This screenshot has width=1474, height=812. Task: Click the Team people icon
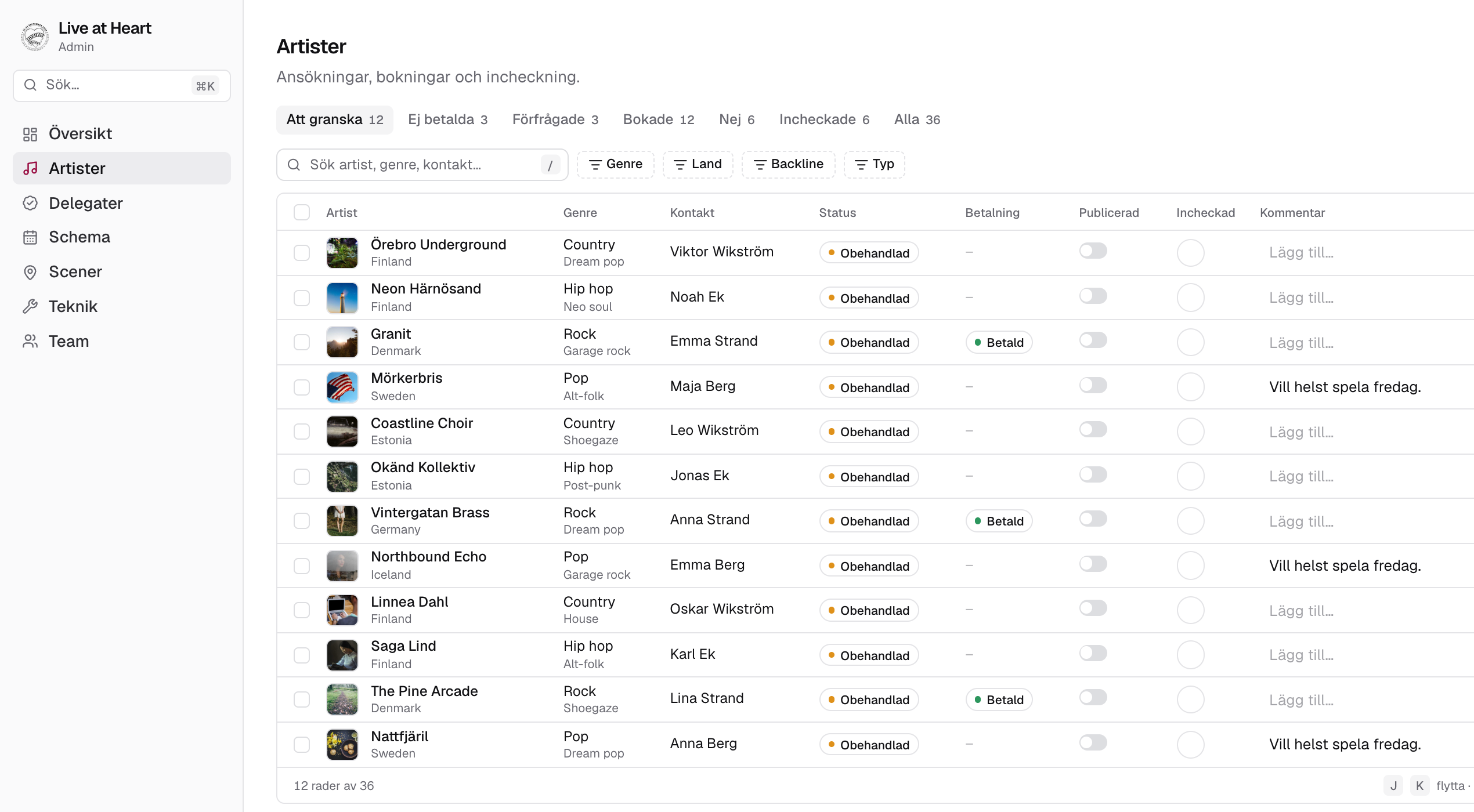click(x=30, y=341)
